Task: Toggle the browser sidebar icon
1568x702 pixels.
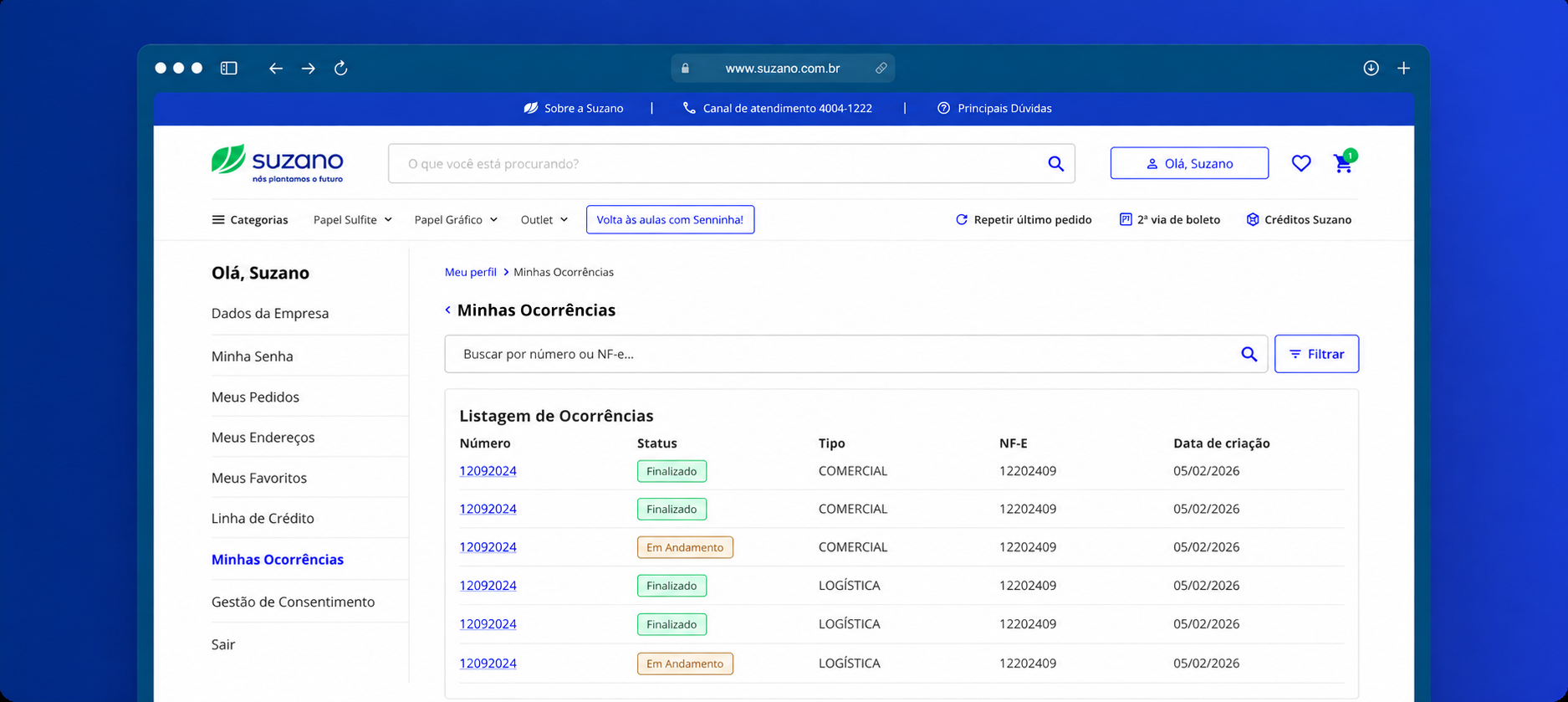Action: (228, 68)
